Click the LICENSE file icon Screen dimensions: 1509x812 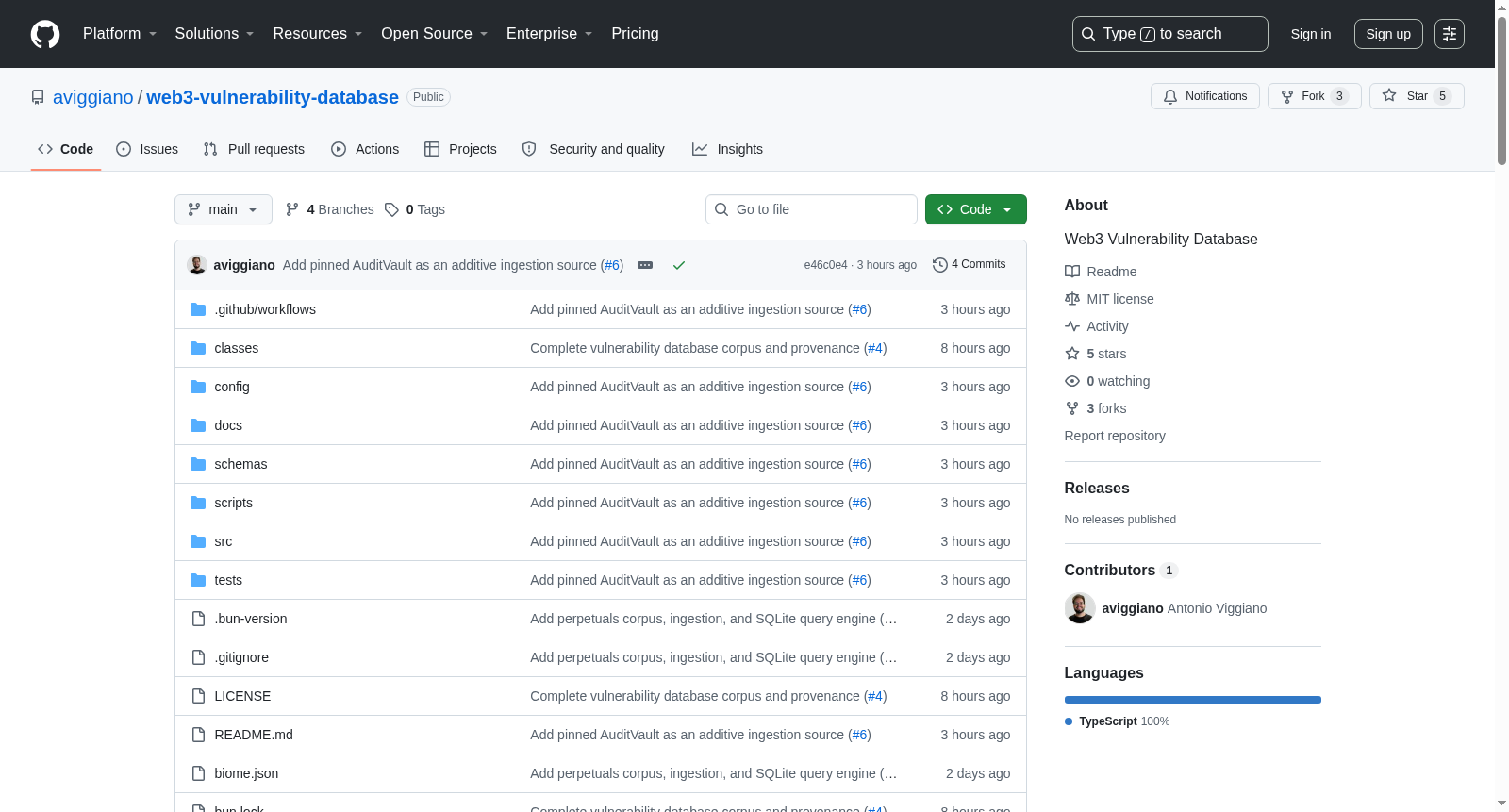point(198,696)
